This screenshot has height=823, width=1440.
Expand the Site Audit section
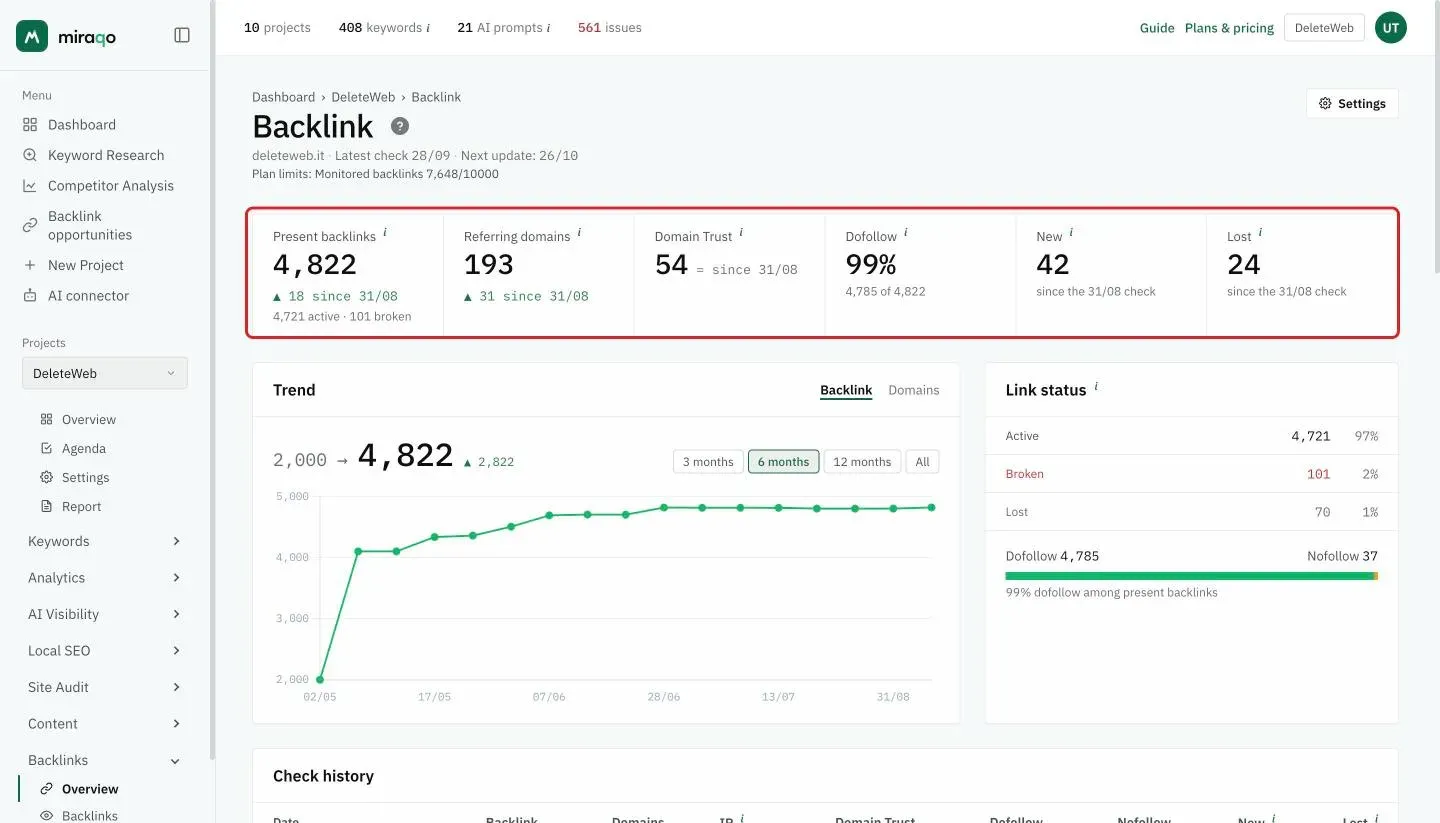105,687
